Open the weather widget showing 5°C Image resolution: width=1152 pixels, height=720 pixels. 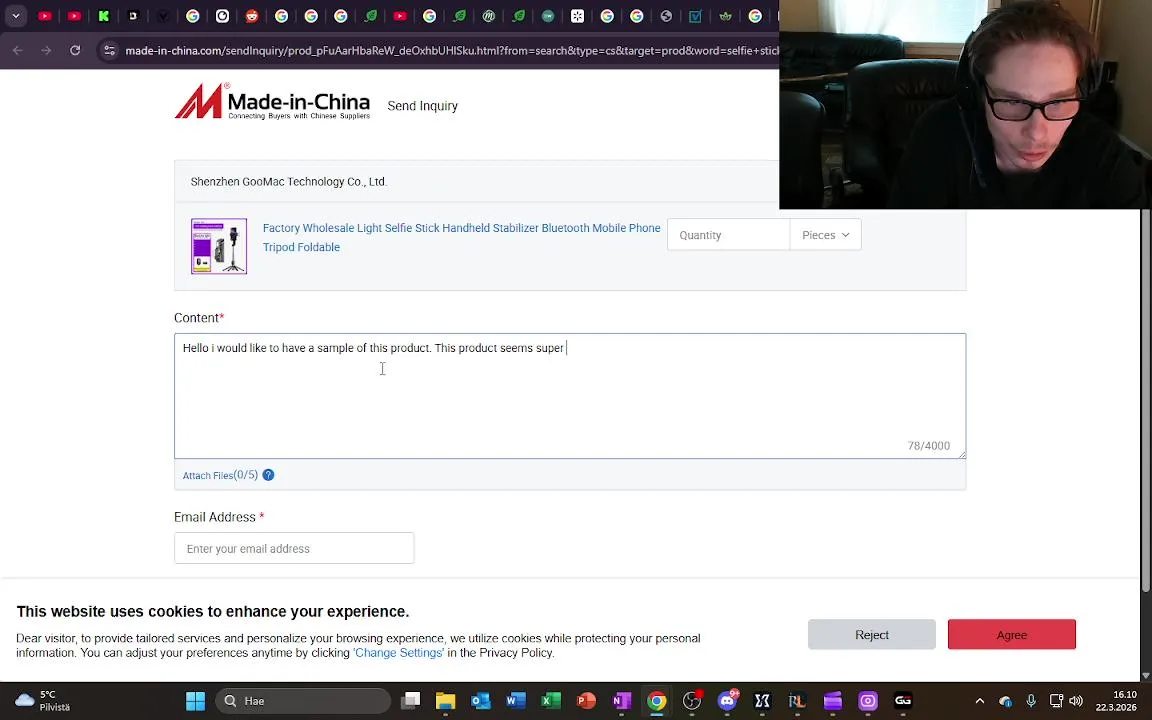click(x=43, y=701)
